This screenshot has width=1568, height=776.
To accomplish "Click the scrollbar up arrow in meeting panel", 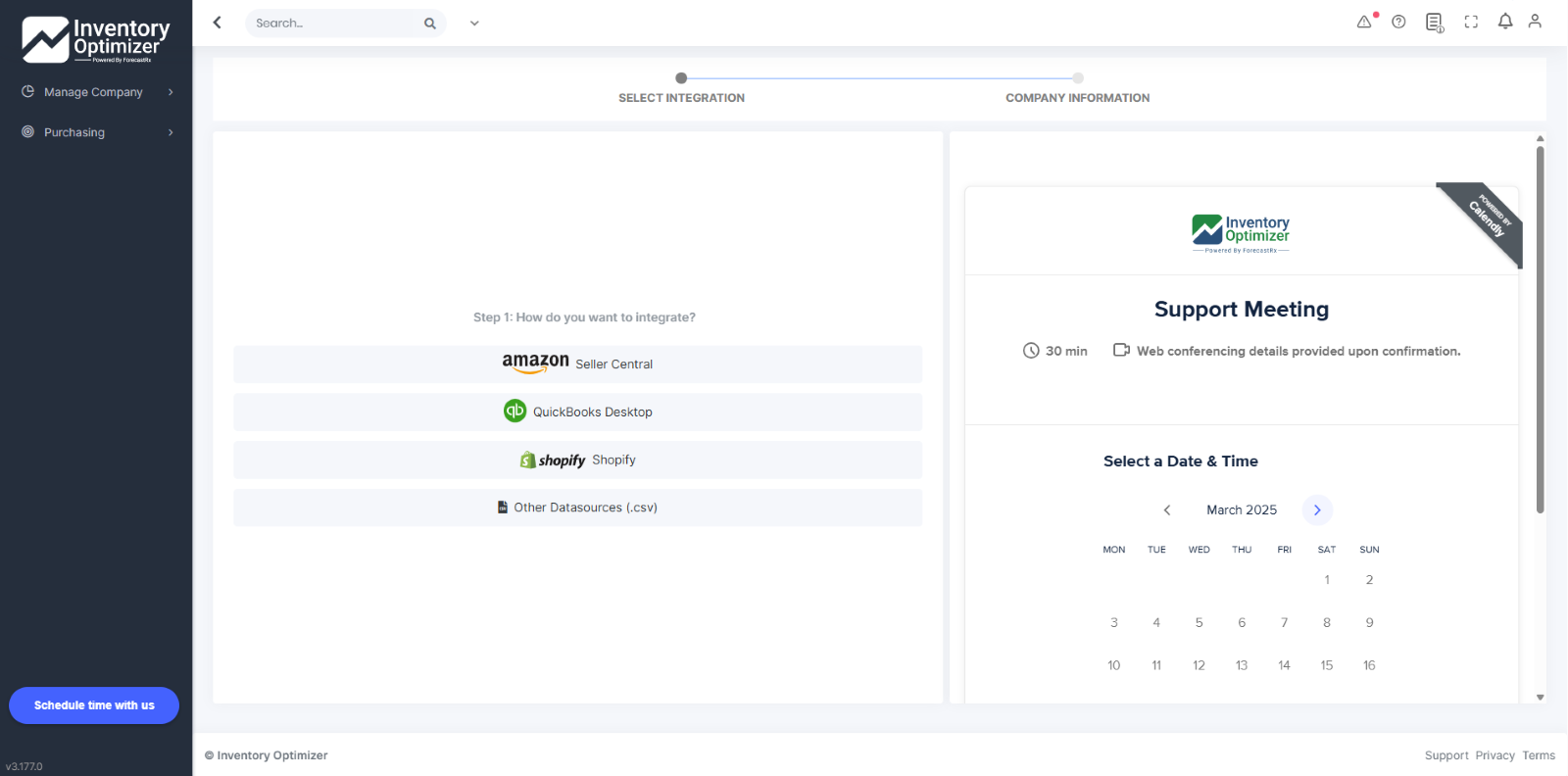I will coord(1540,138).
